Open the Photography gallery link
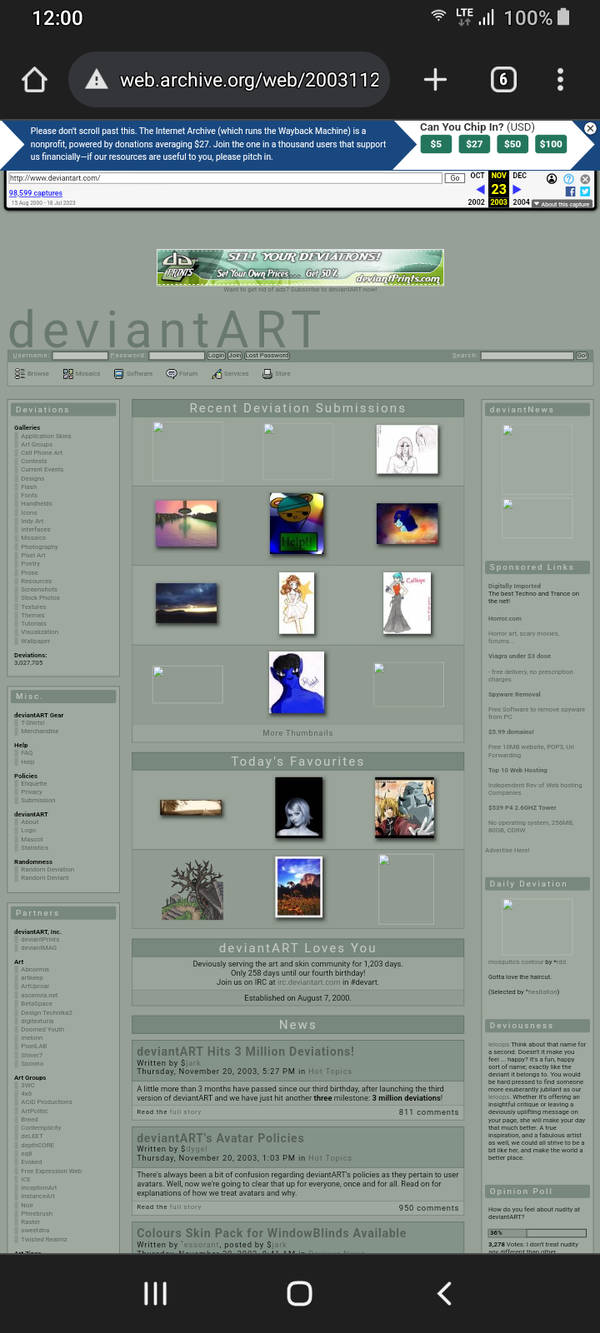This screenshot has height=1333, width=600. click(x=40, y=547)
